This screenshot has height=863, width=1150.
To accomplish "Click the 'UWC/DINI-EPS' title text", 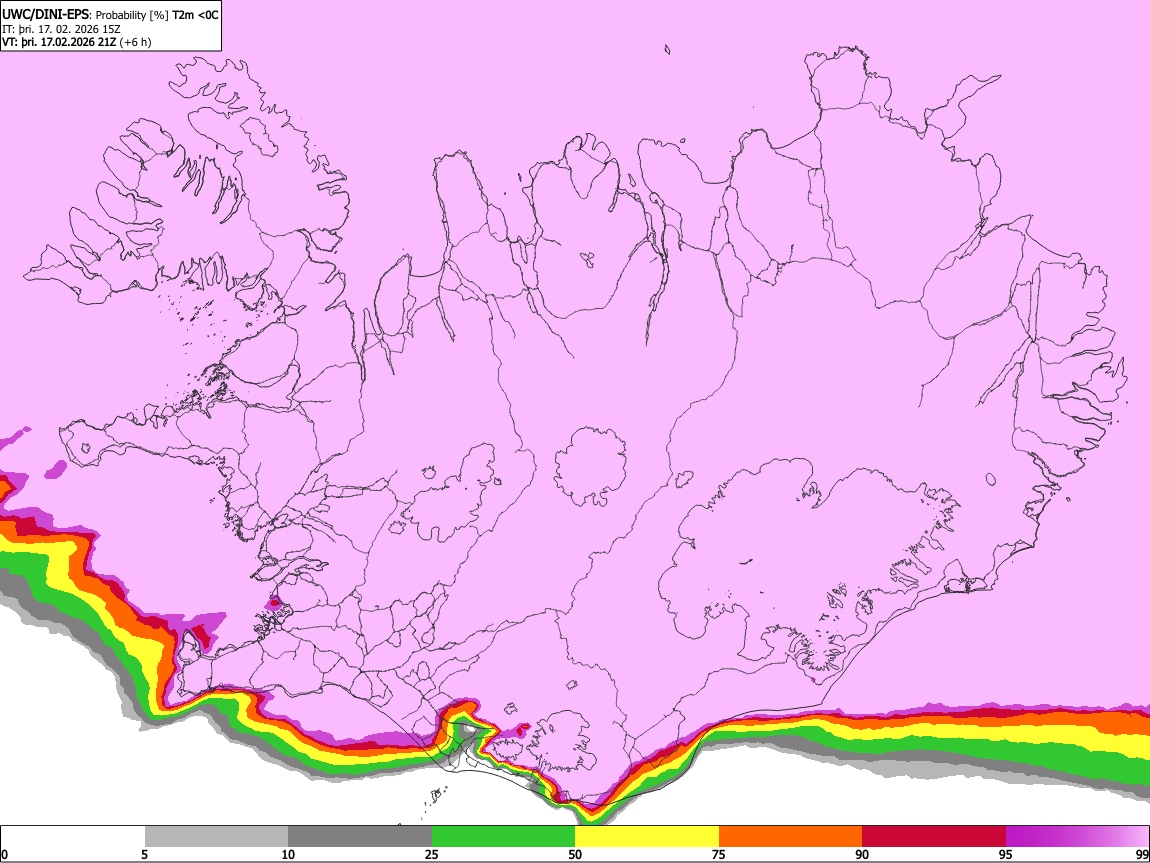I will coord(46,15).
